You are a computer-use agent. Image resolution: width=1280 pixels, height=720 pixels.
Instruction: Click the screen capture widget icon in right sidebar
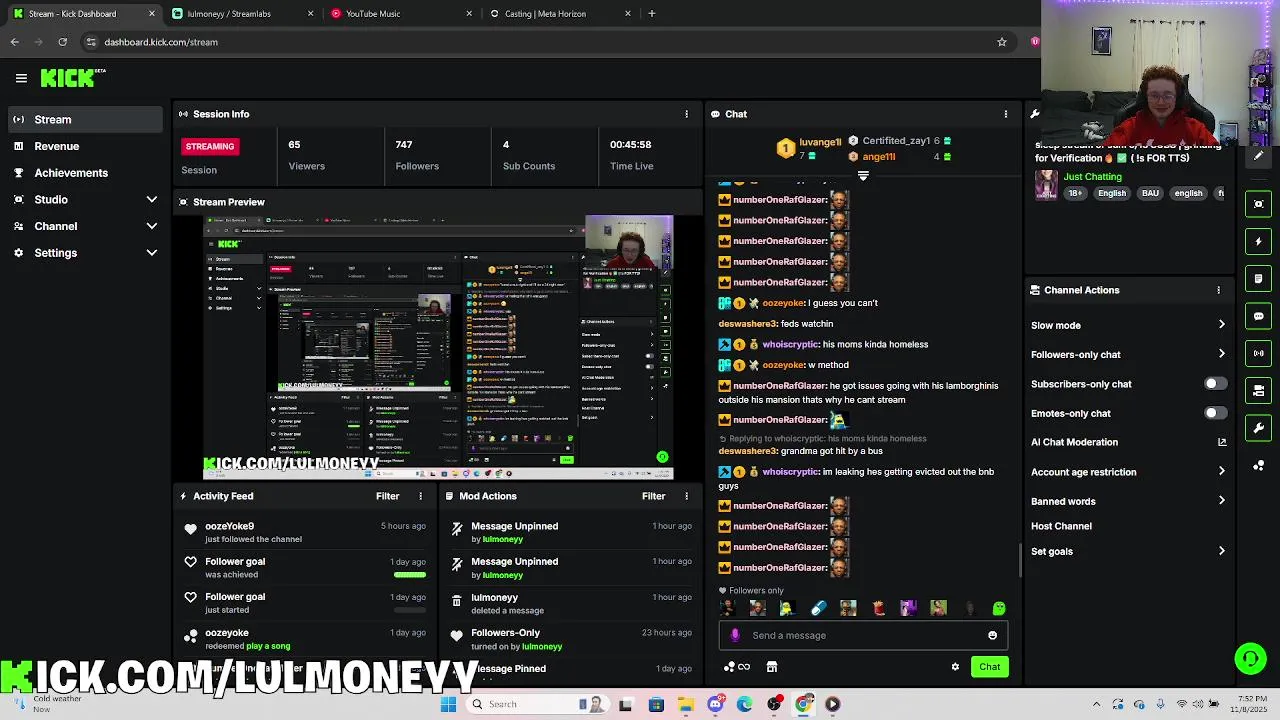pos(1259,204)
